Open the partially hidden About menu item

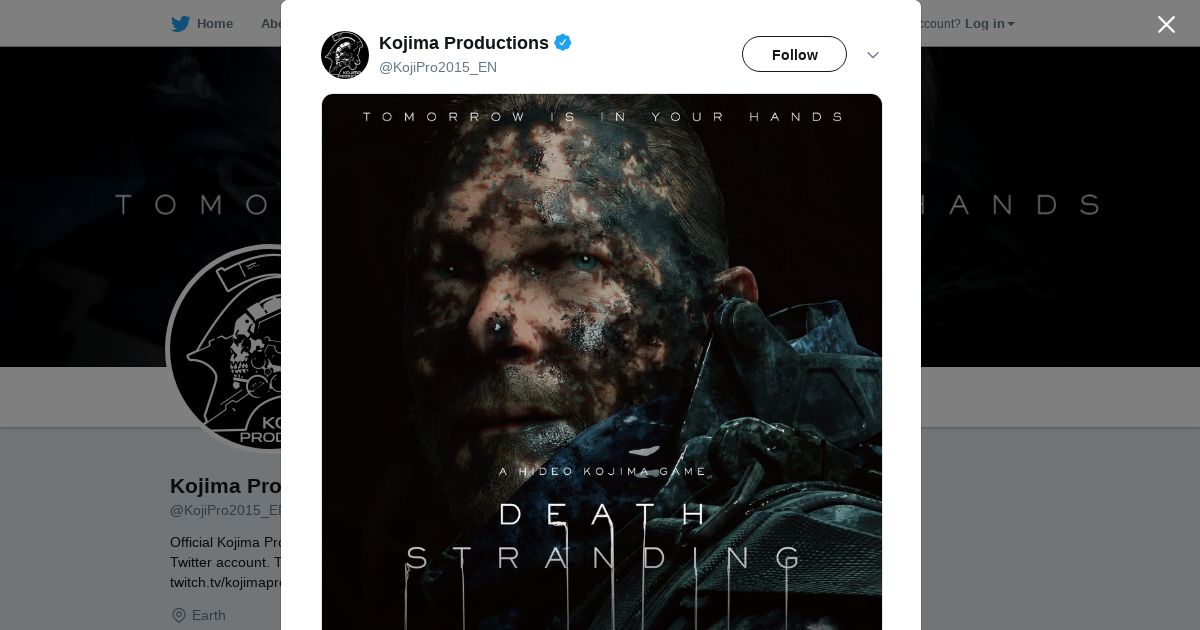[x=271, y=24]
